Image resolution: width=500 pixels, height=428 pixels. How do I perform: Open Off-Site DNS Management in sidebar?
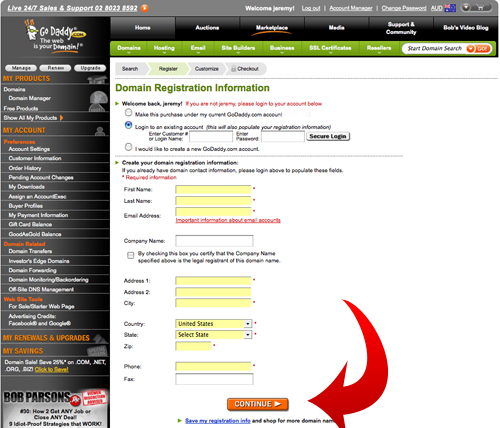(x=41, y=289)
